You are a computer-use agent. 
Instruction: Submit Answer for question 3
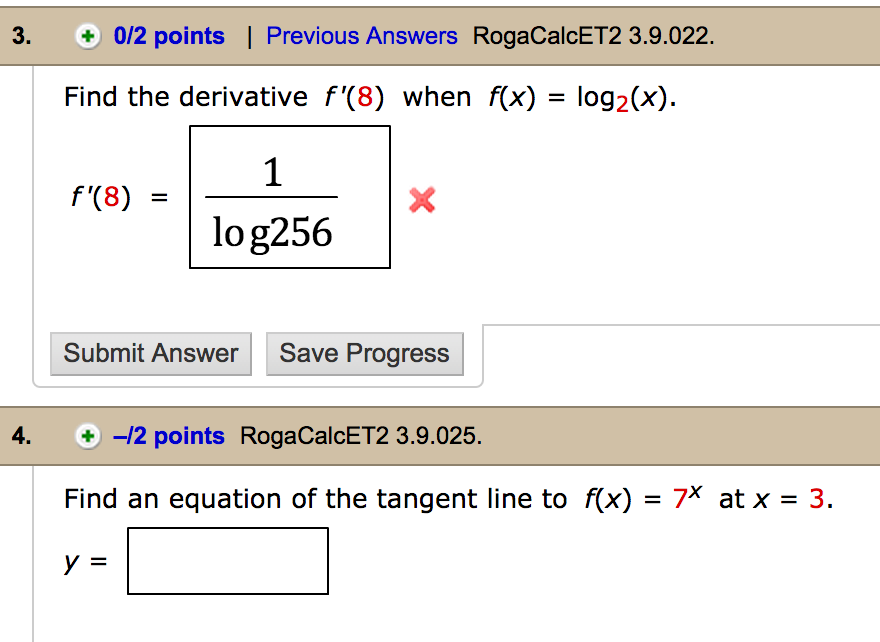pos(150,353)
